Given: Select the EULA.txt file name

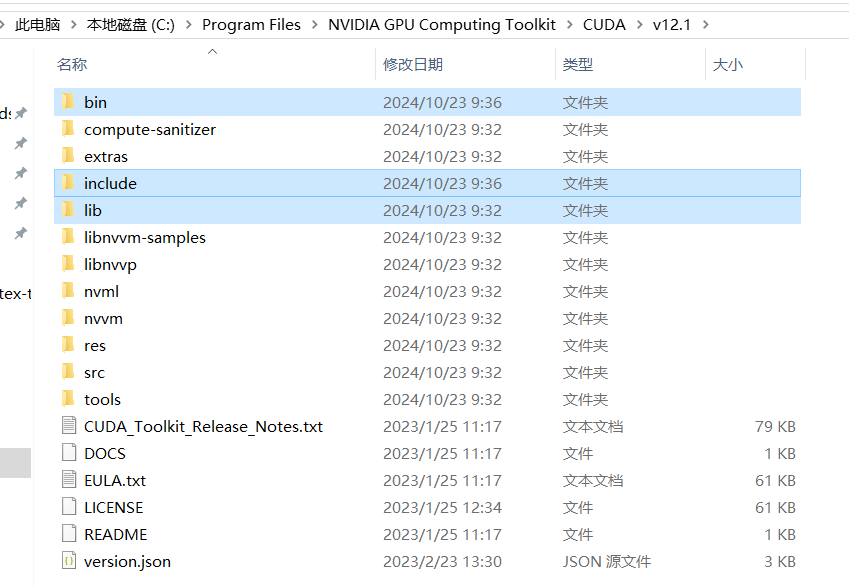Looking at the screenshot, I should tap(115, 481).
